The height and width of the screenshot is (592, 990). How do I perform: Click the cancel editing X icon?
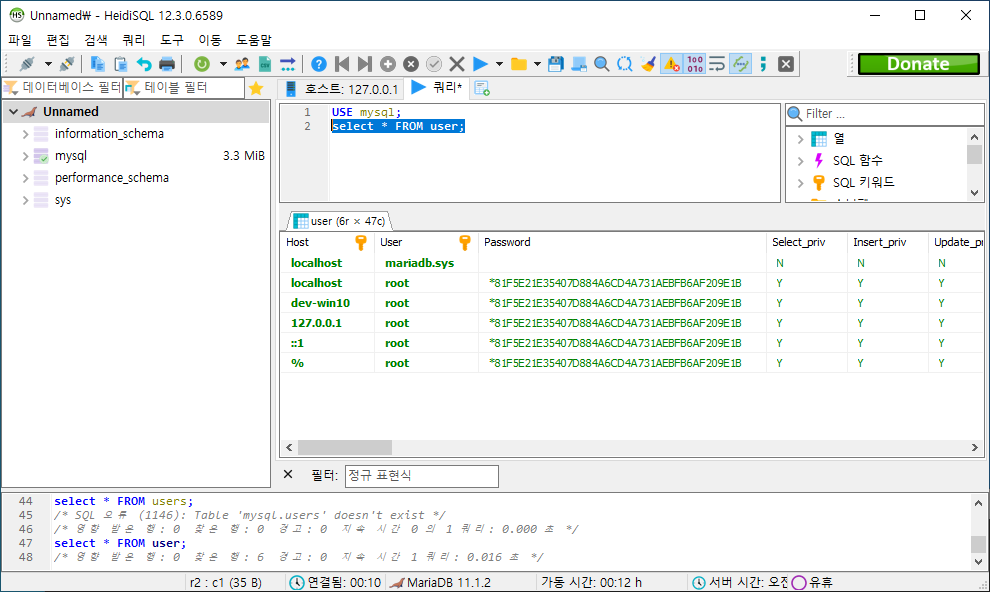point(457,64)
